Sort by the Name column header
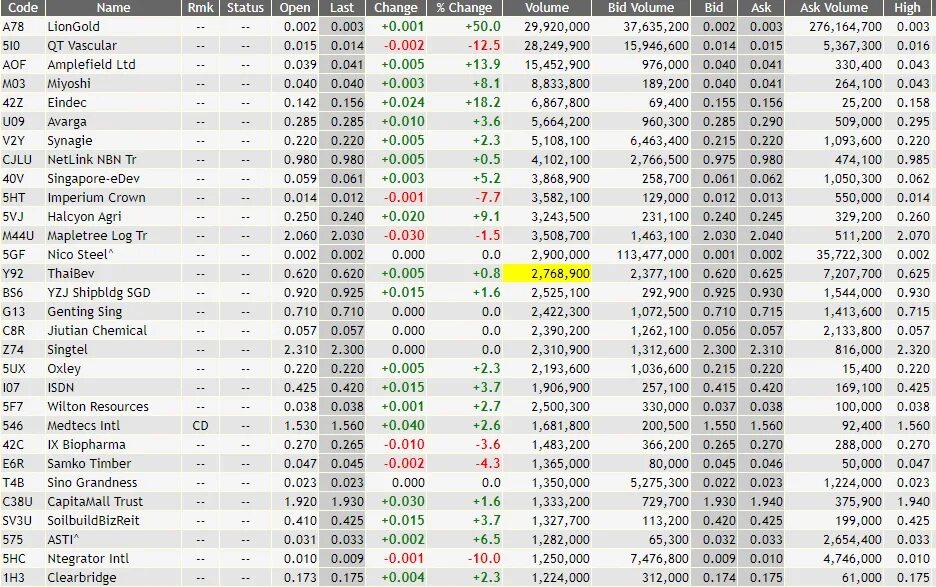 coord(113,8)
